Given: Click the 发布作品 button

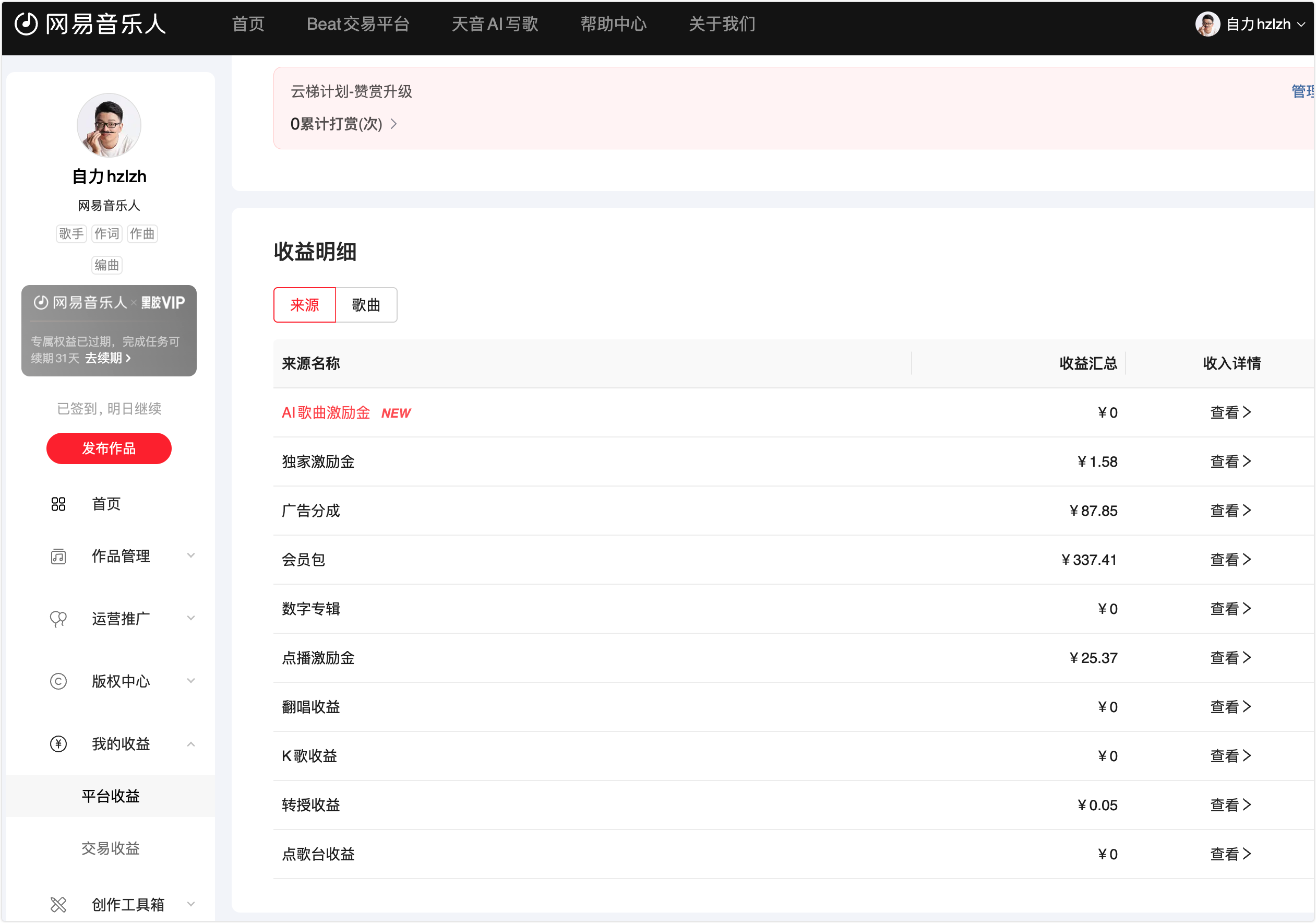Looking at the screenshot, I should click(109, 448).
